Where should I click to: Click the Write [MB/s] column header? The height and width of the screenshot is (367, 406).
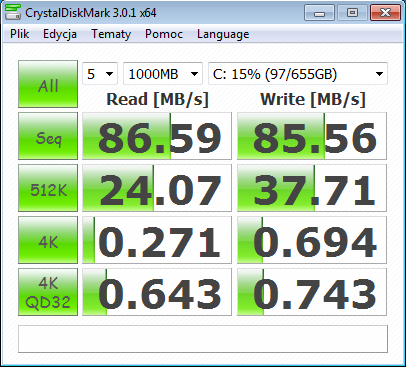pyautogui.click(x=313, y=99)
